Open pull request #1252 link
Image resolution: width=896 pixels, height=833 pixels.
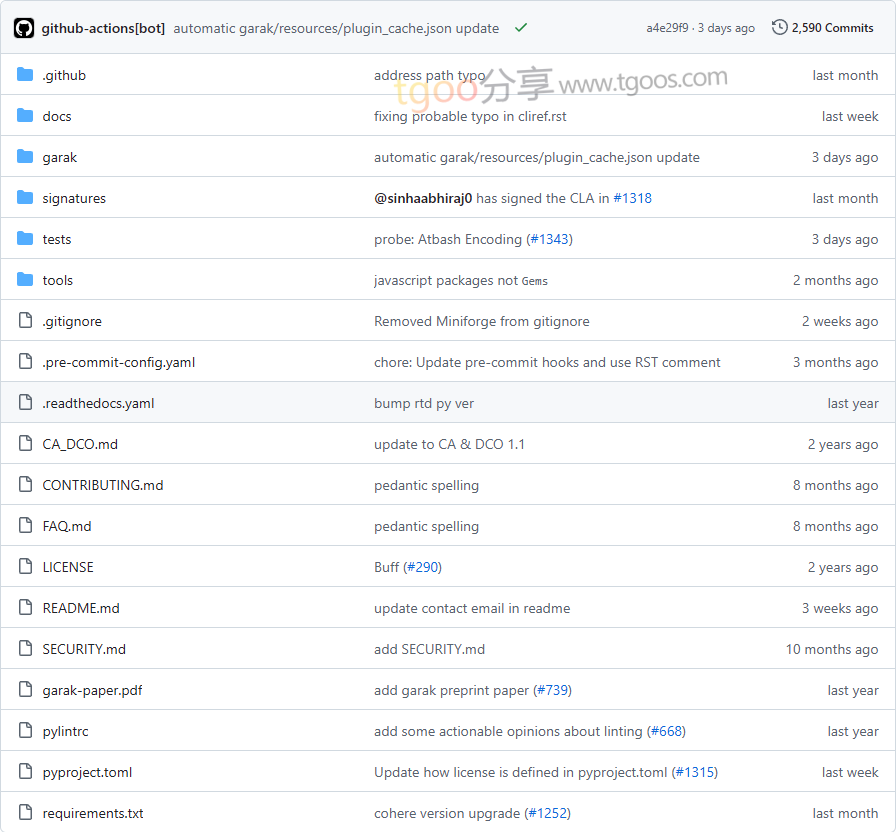547,814
